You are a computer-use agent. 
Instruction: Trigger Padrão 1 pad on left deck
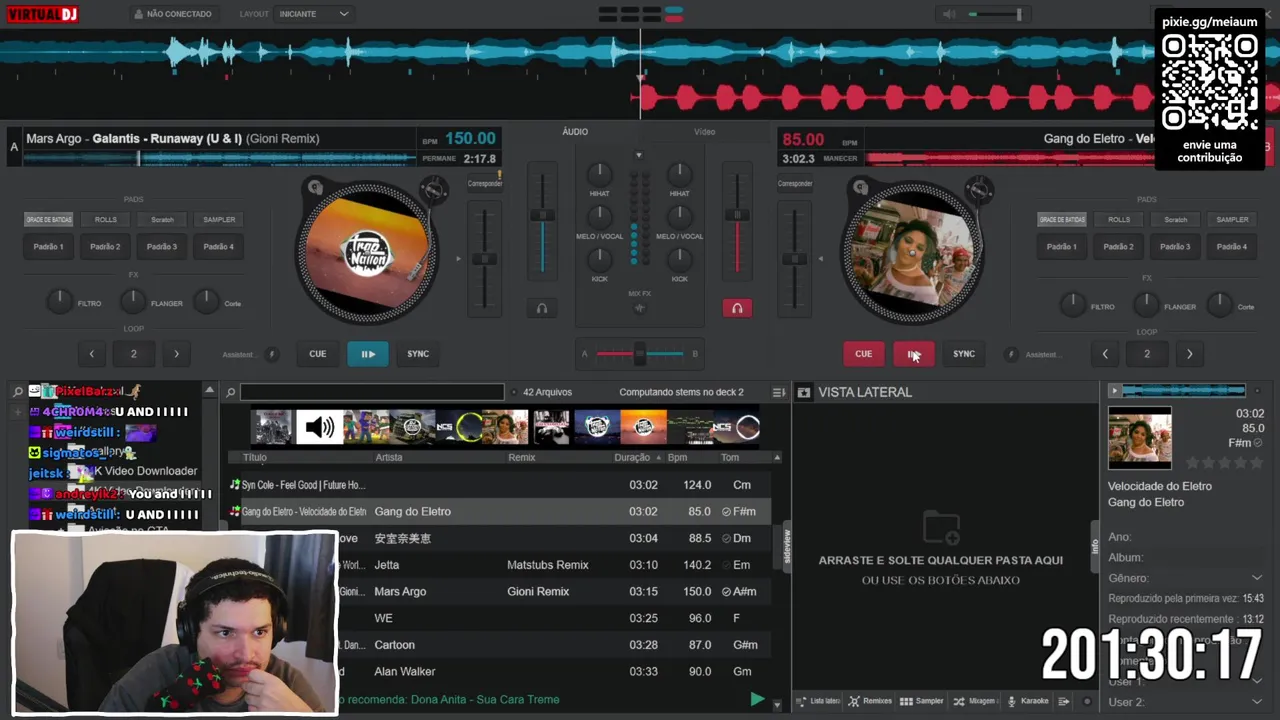48,246
